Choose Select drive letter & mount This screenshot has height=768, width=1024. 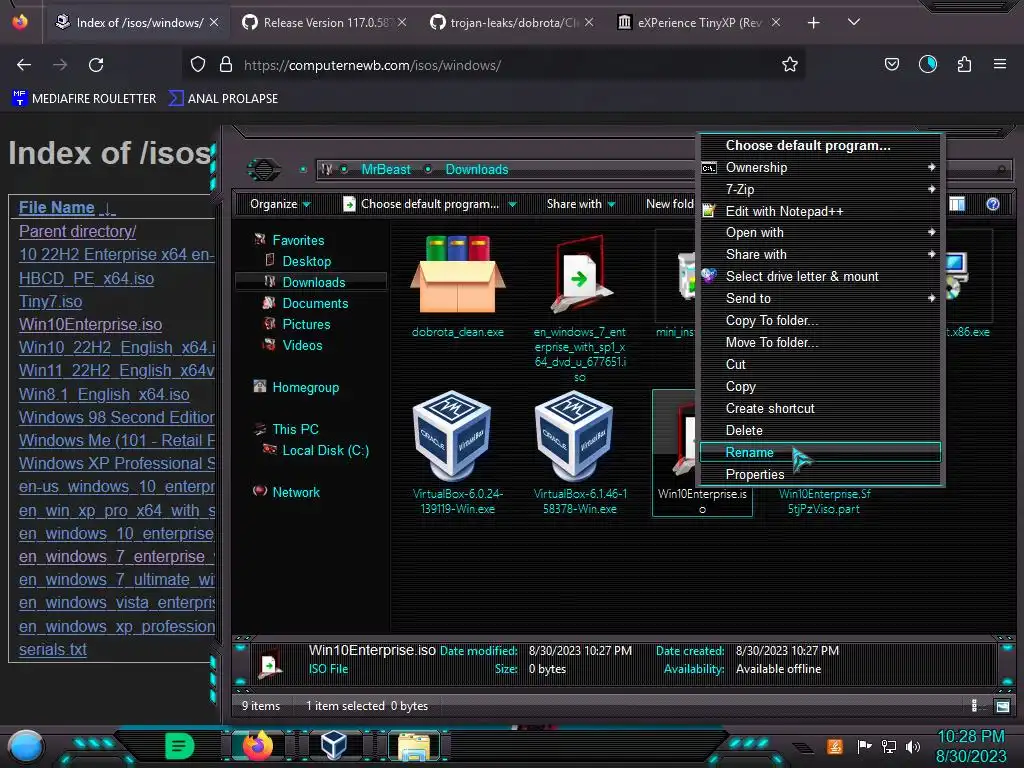tap(820, 276)
